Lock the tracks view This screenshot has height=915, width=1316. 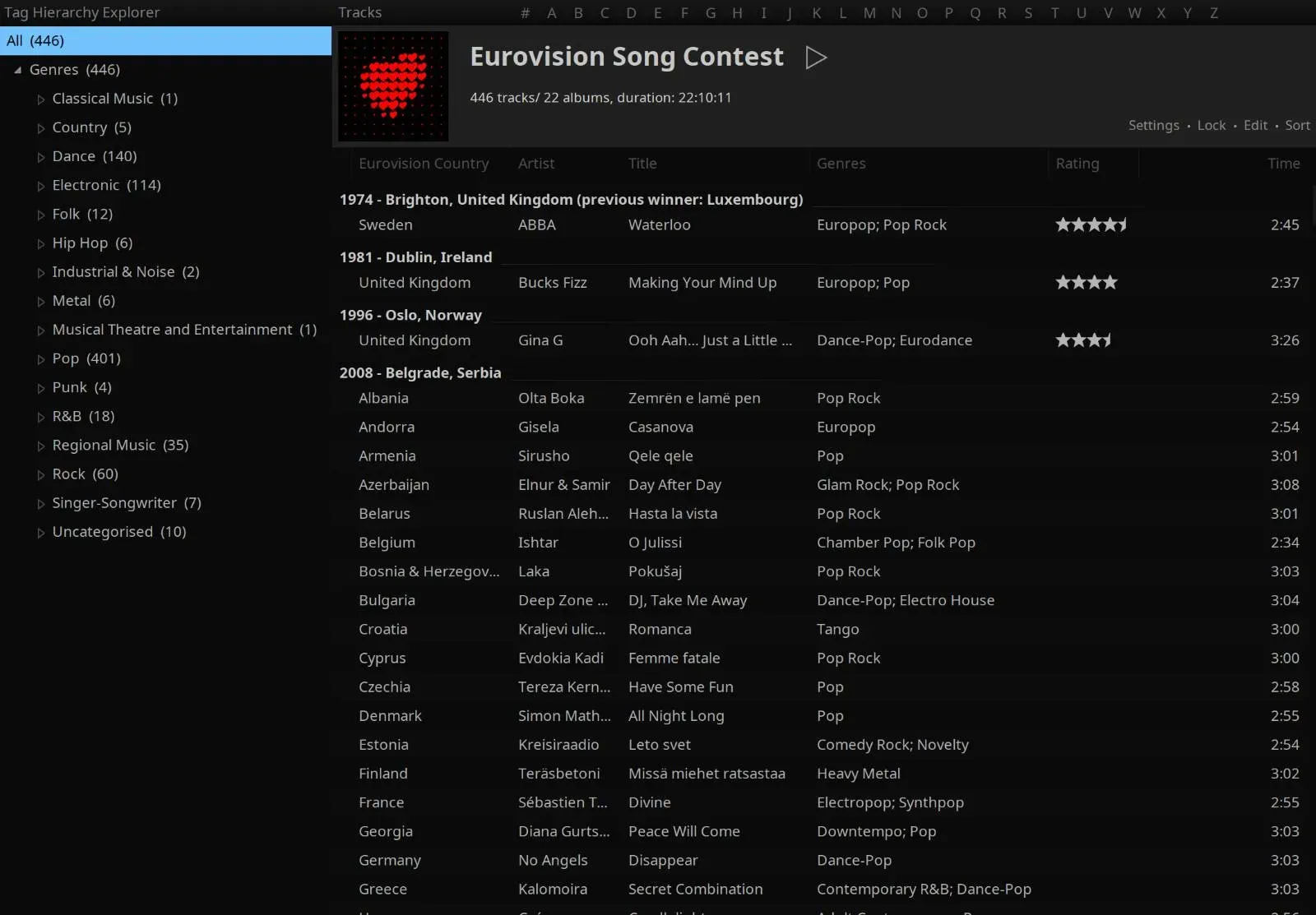(1211, 125)
